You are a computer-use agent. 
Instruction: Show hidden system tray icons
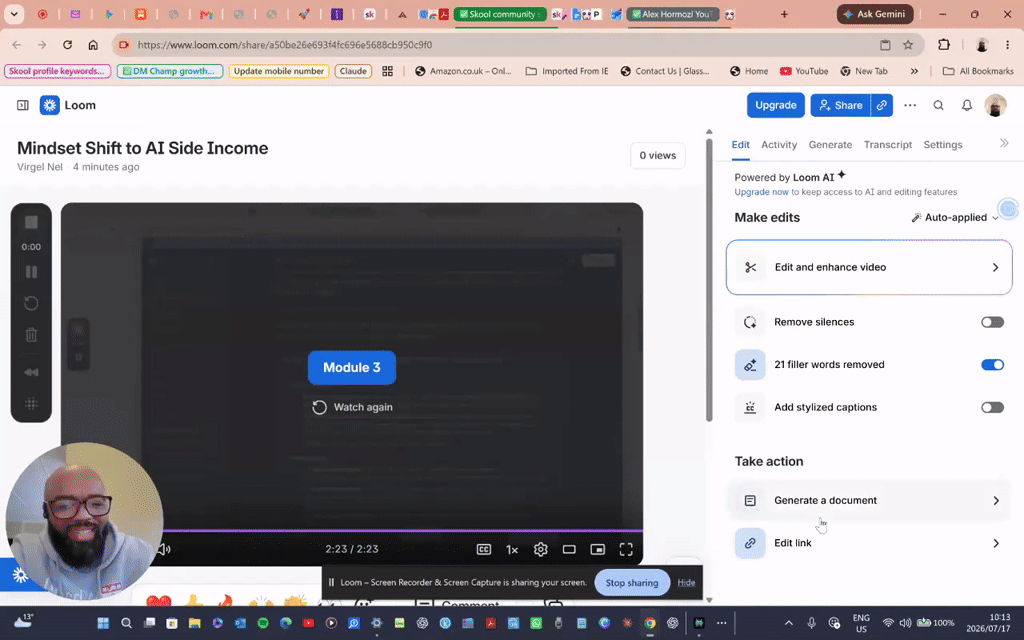788,623
